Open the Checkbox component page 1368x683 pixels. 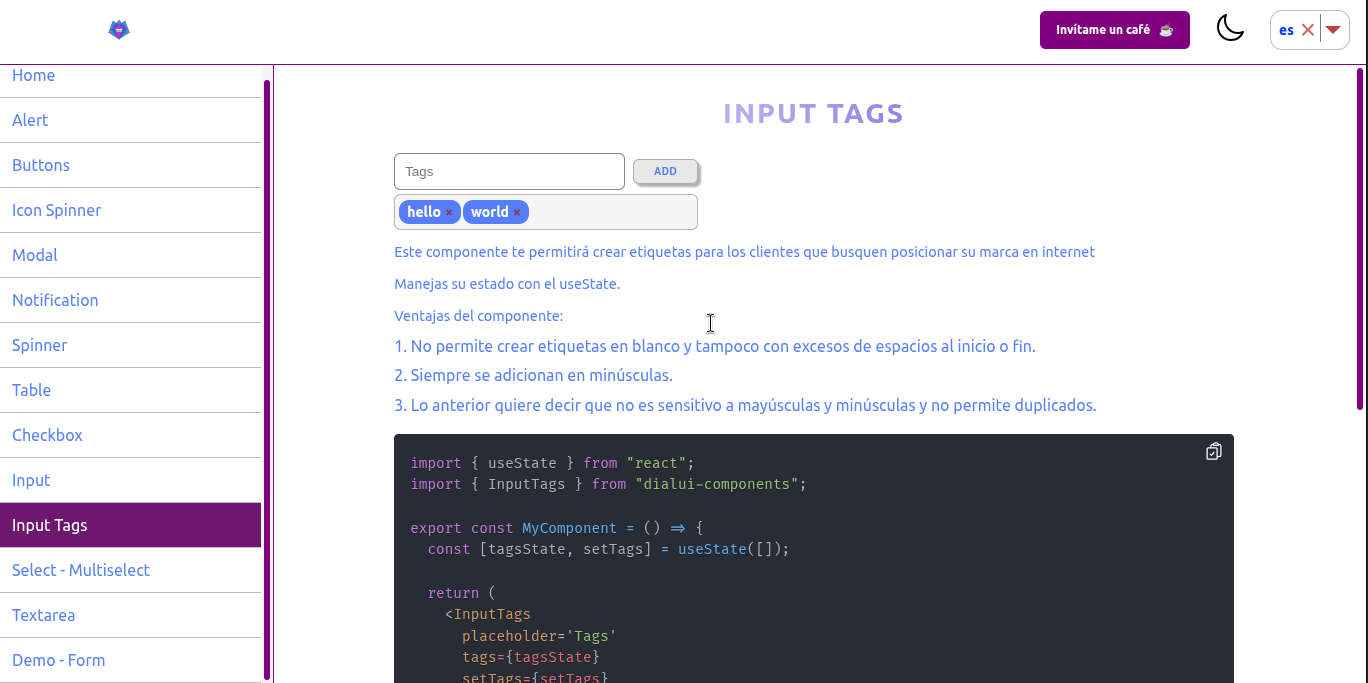[47, 435]
